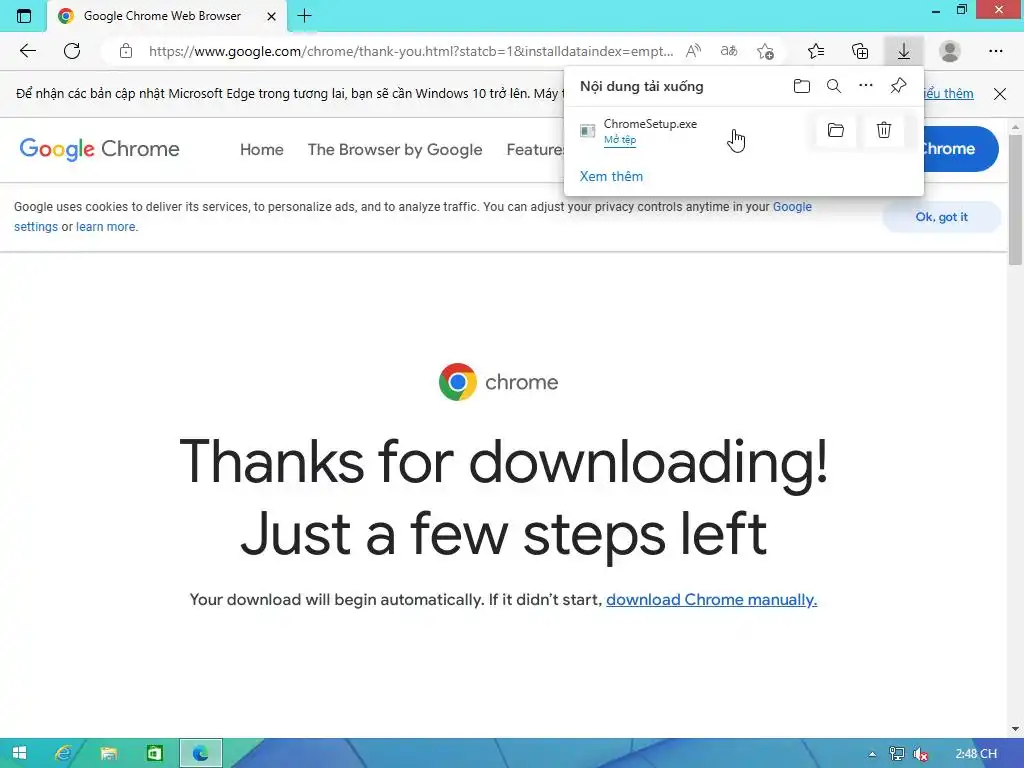This screenshot has height=768, width=1024.
Task: Open Features navigation item
Action: point(535,150)
